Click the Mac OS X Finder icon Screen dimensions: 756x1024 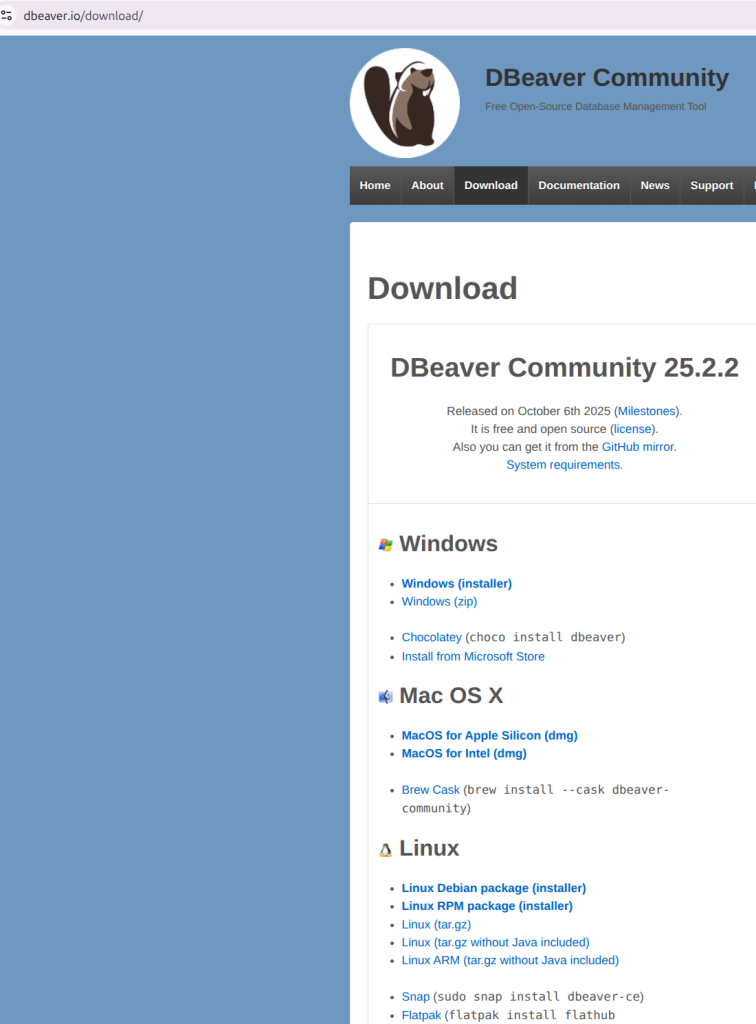(385, 697)
